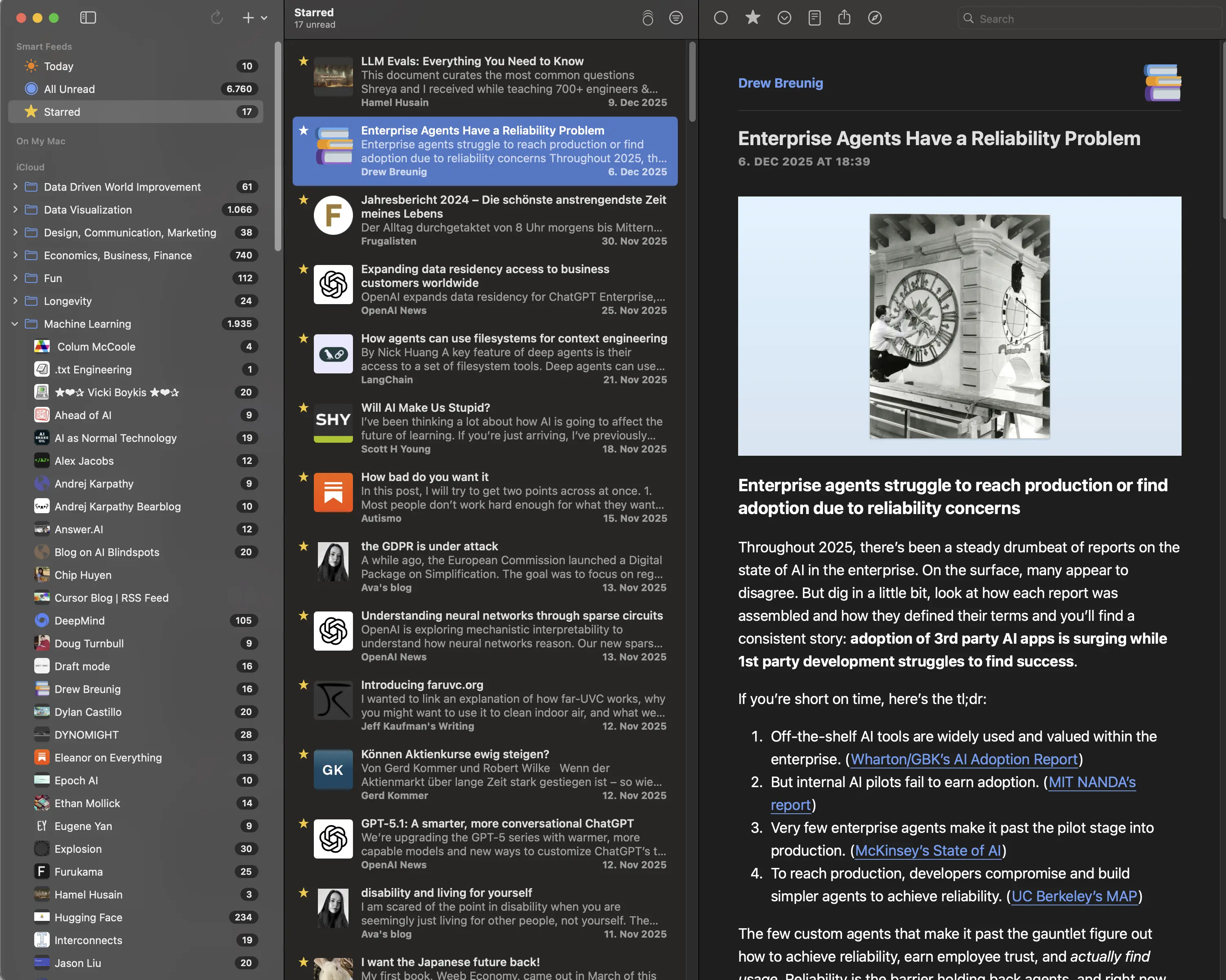This screenshot has height=980, width=1226.
Task: Open the article in Safari browser
Action: pyautogui.click(x=875, y=18)
